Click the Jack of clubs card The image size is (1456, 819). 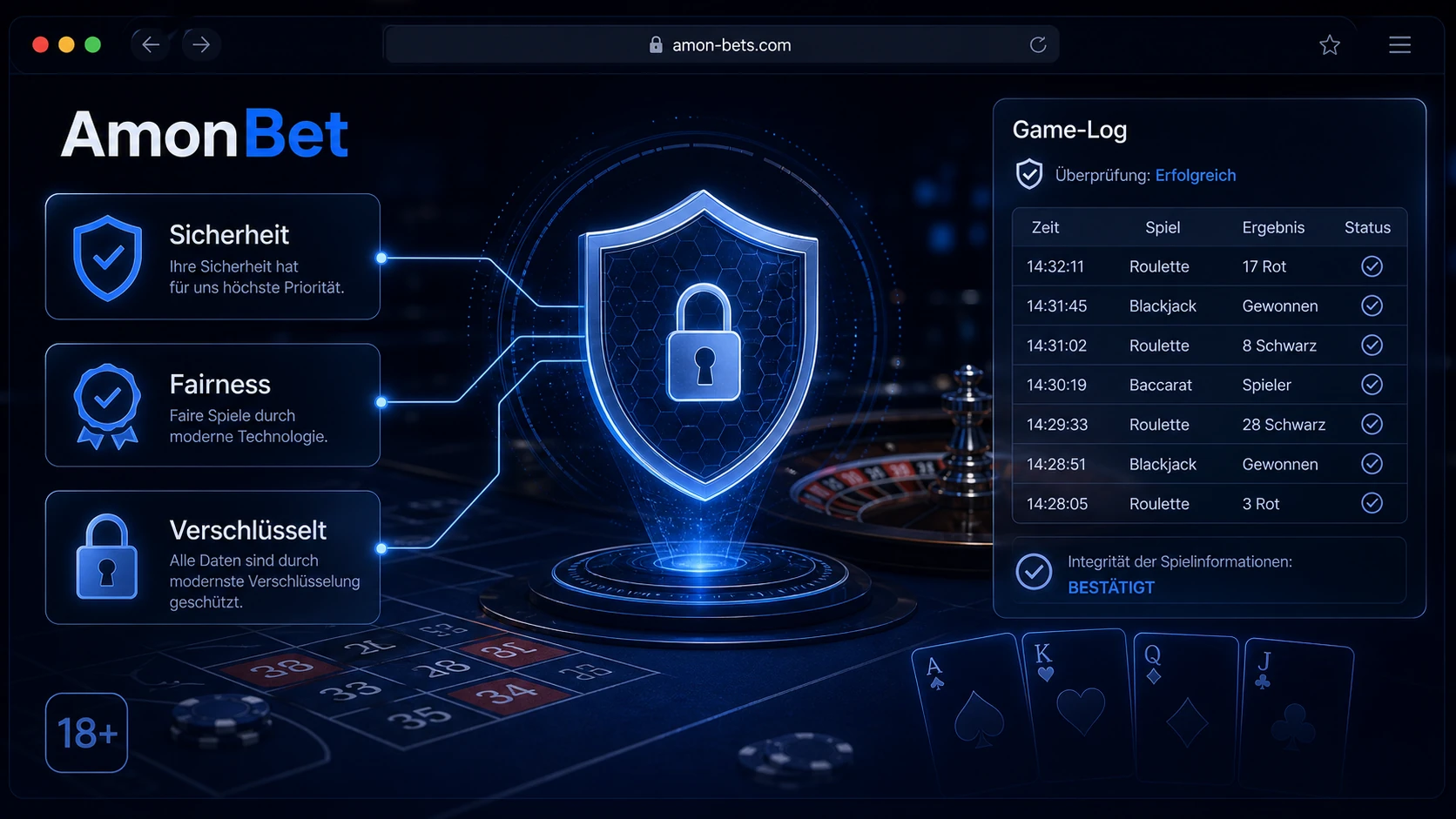[x=1296, y=714]
